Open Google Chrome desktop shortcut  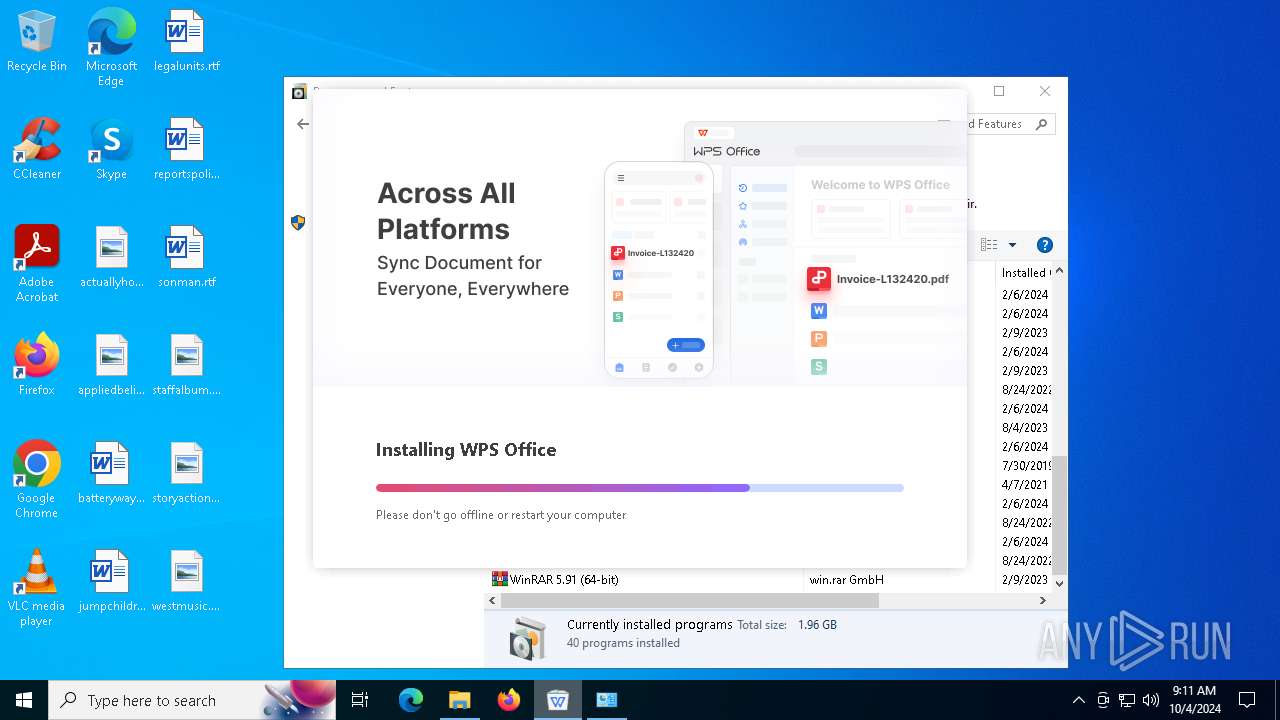click(x=37, y=480)
